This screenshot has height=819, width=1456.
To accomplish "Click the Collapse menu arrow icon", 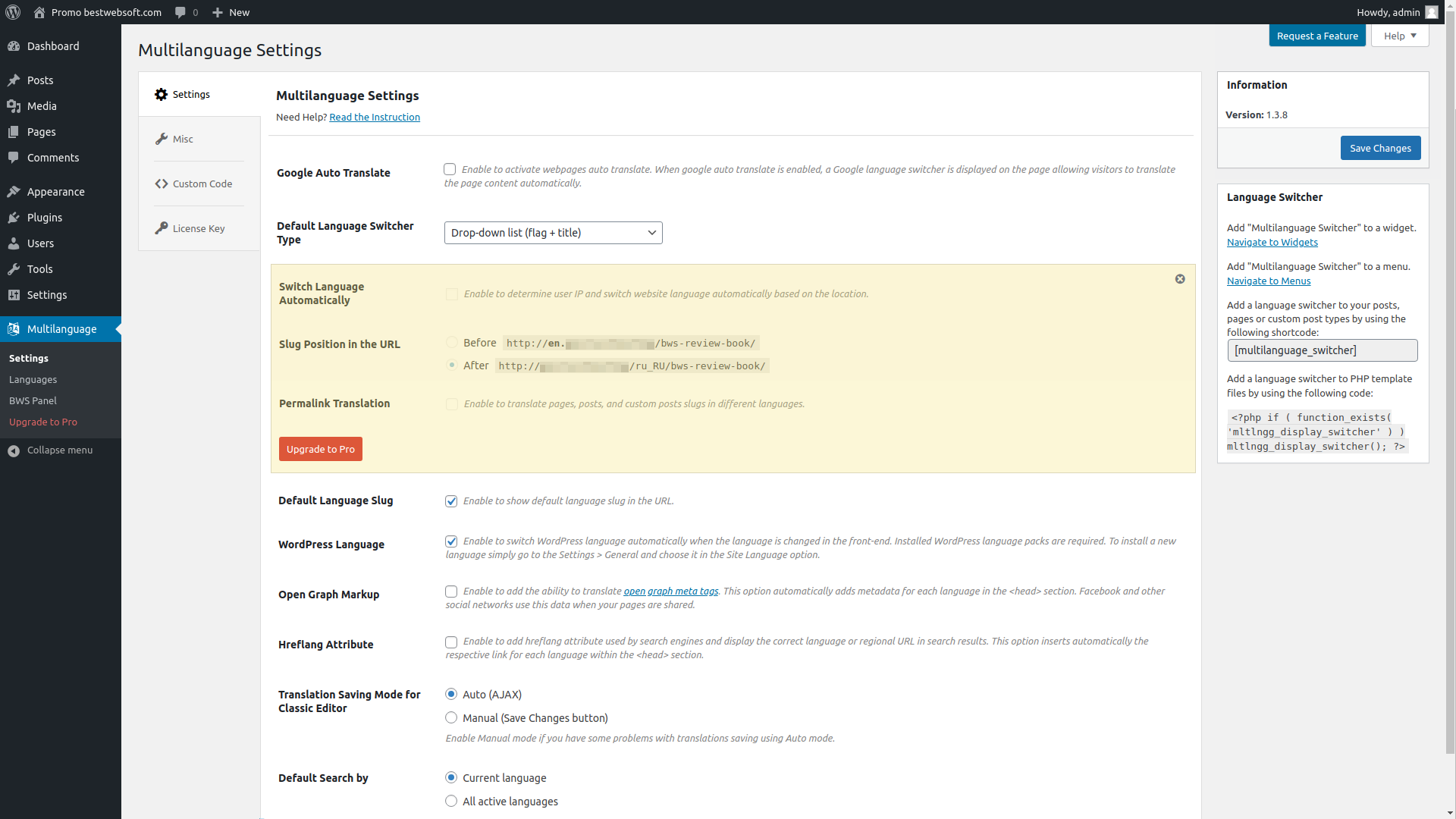I will pyautogui.click(x=14, y=450).
